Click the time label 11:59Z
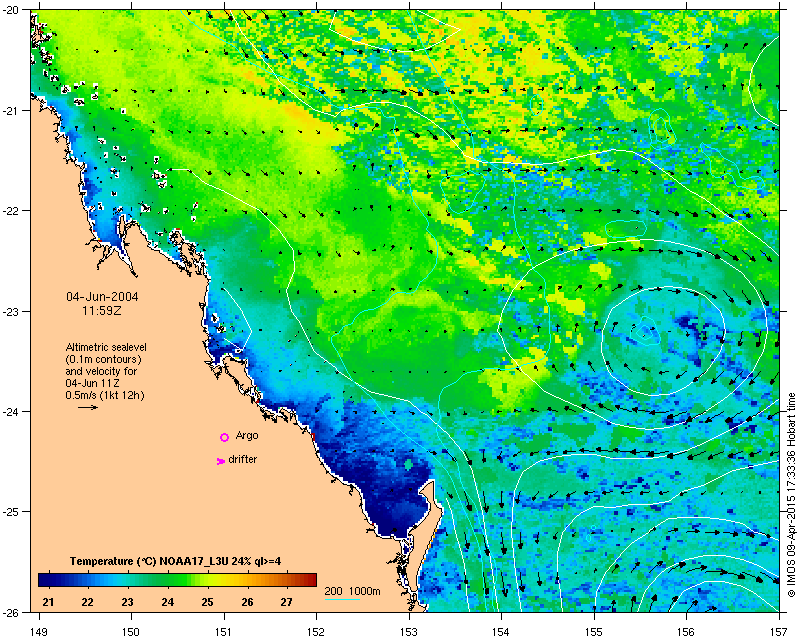Screen dimensions: 800x640 pos(102,310)
